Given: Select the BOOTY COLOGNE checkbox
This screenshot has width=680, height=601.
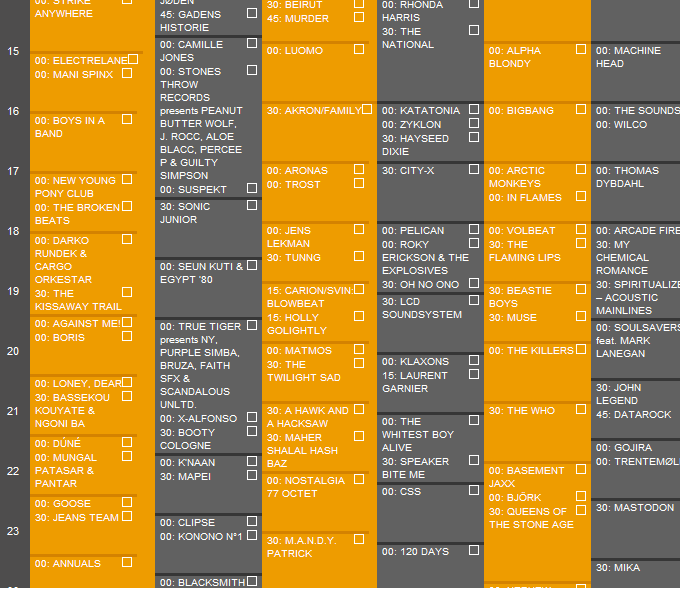Looking at the screenshot, I should pos(252,431).
